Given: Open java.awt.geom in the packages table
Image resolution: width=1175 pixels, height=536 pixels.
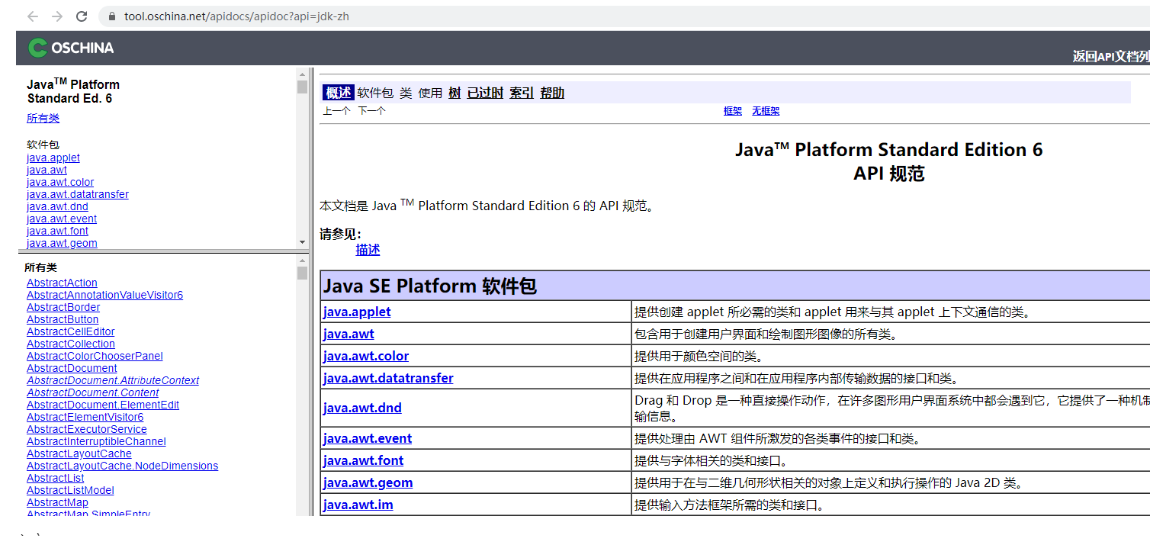Looking at the screenshot, I should pyautogui.click(x=367, y=483).
